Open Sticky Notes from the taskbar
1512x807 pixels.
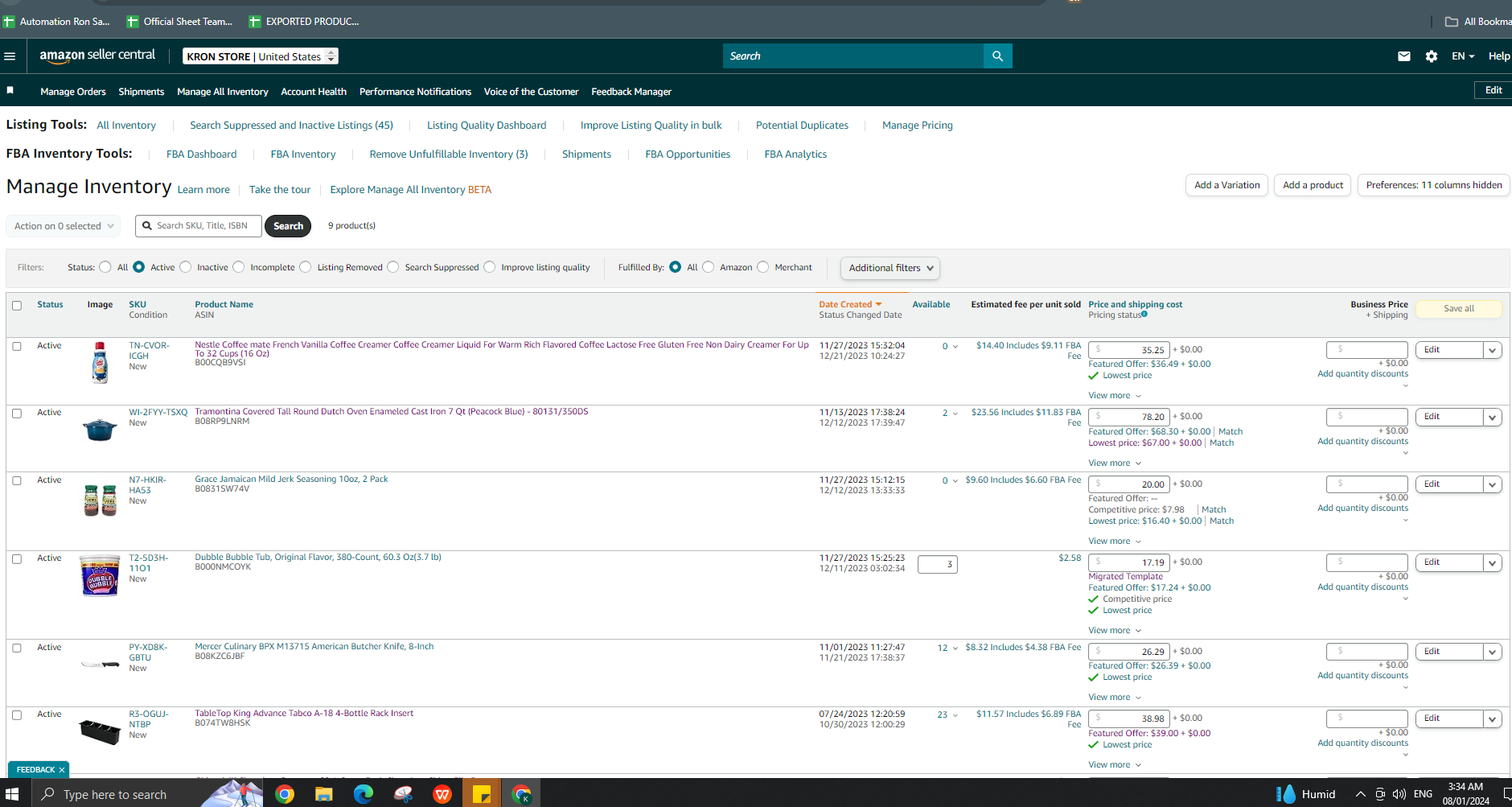(482, 794)
